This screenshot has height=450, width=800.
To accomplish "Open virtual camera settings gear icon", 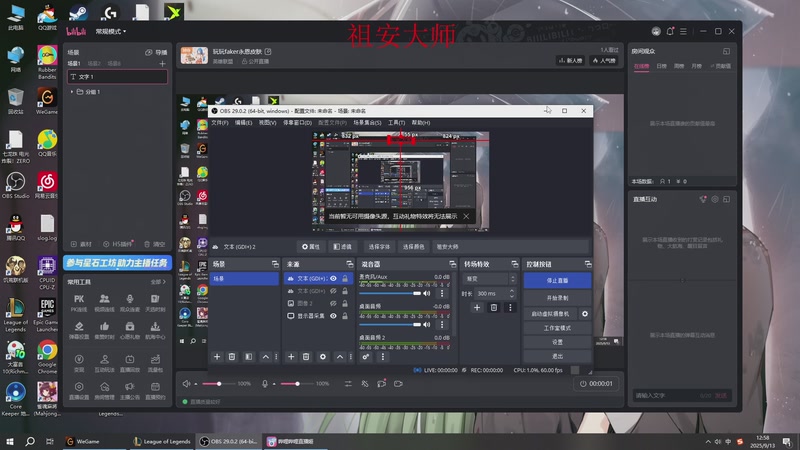I will [585, 314].
